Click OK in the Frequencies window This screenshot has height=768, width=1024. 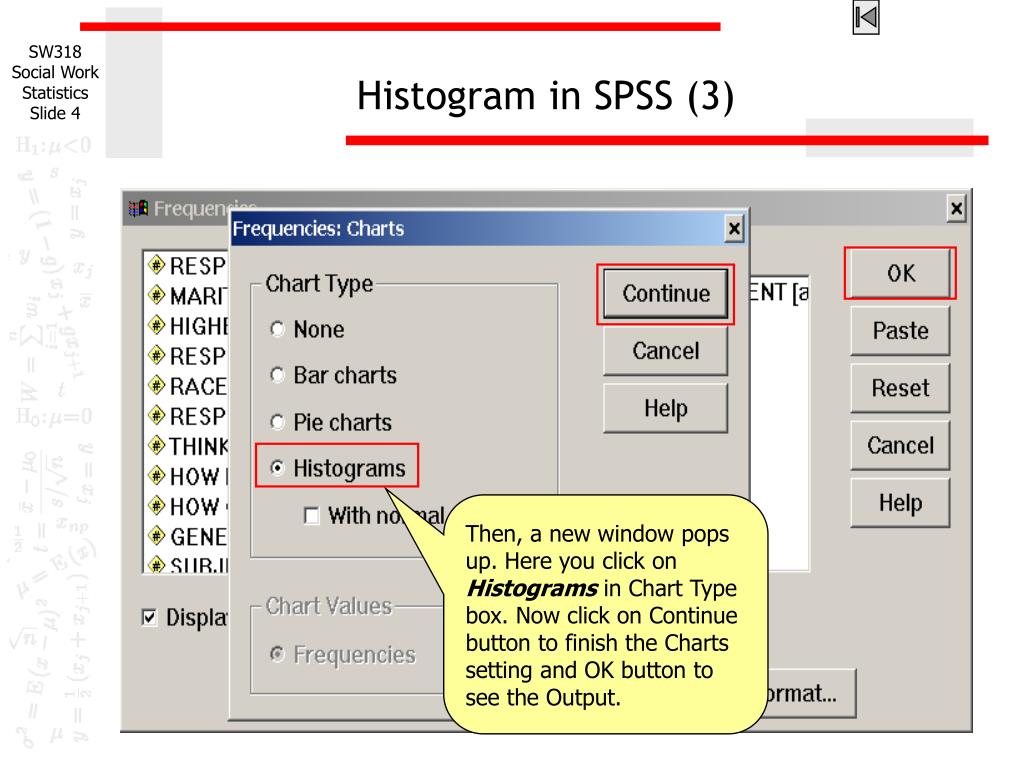(x=900, y=273)
